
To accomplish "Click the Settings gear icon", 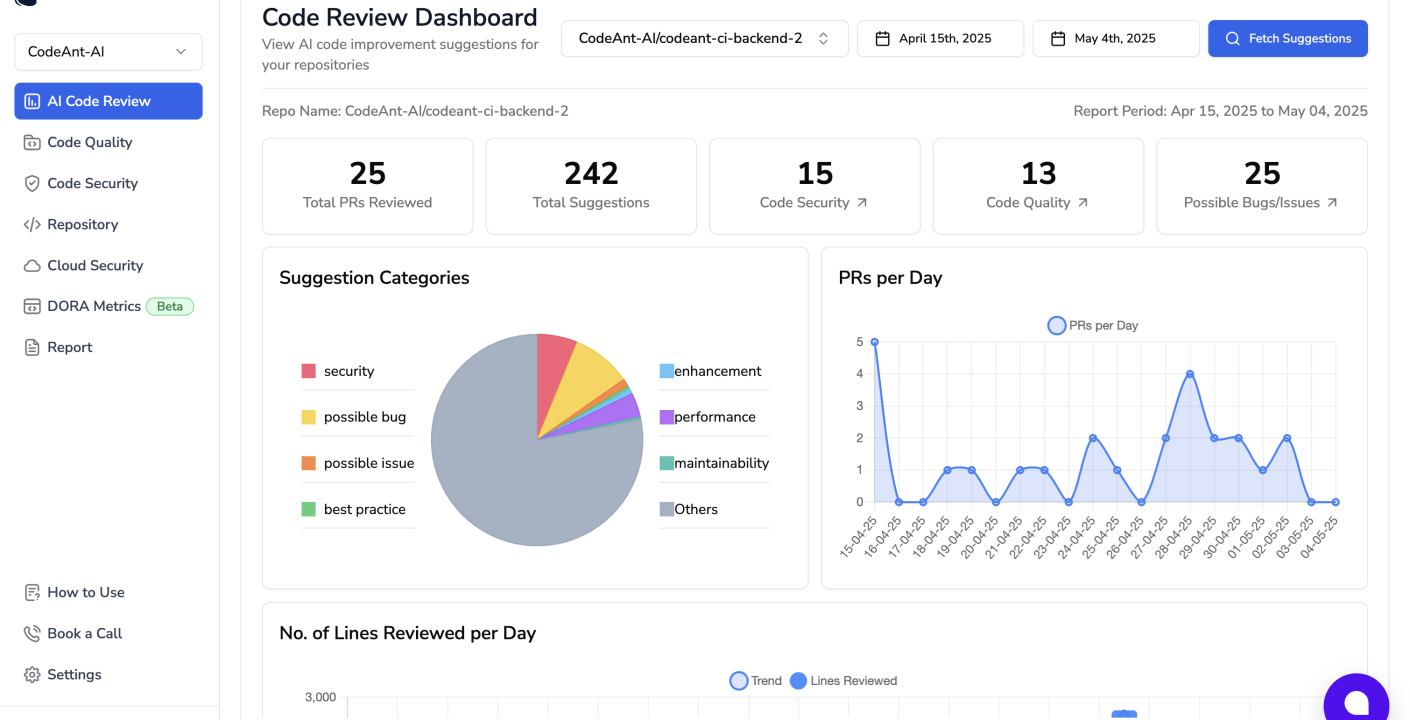I will pos(32,674).
